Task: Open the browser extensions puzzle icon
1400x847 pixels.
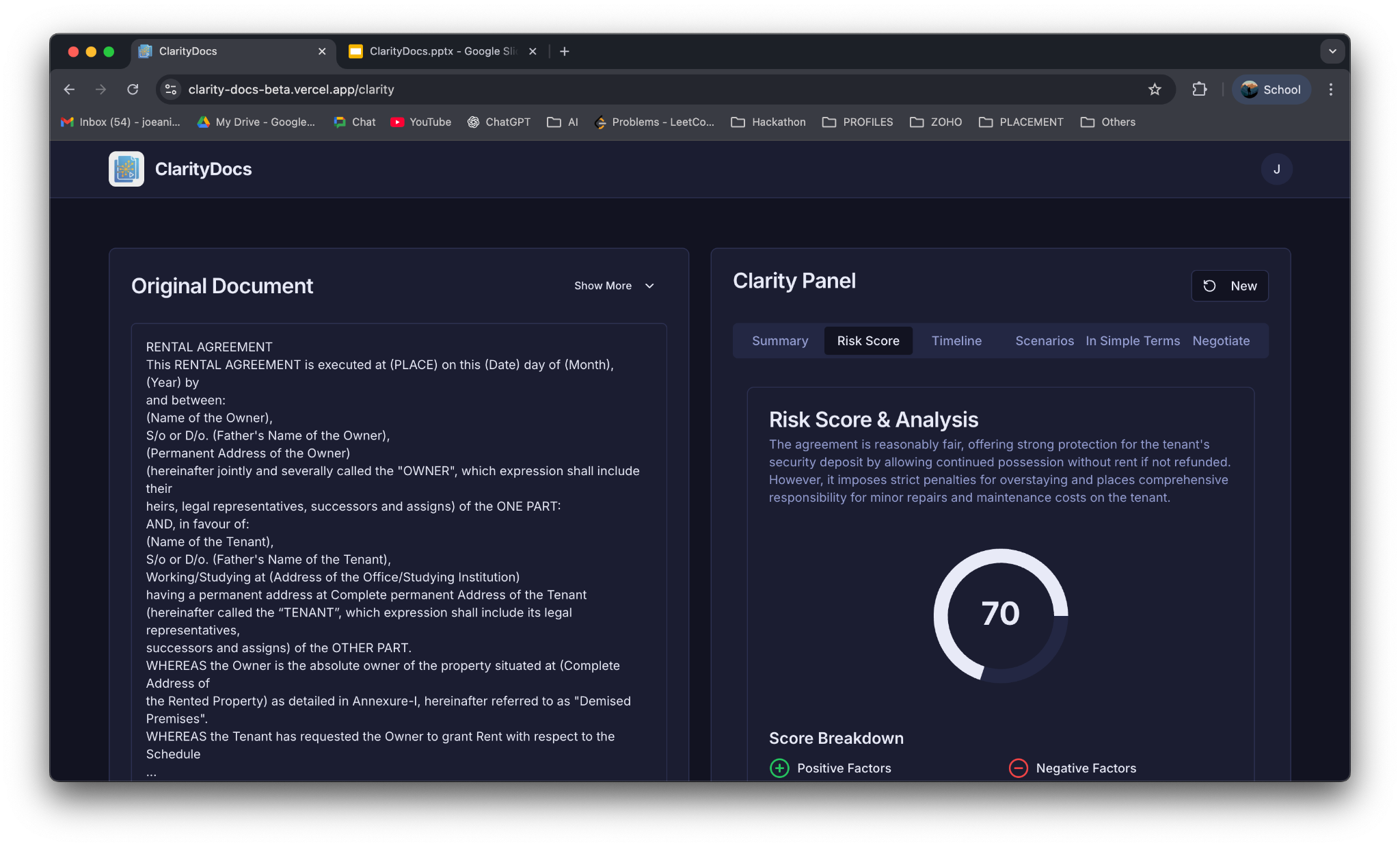Action: [x=1199, y=90]
